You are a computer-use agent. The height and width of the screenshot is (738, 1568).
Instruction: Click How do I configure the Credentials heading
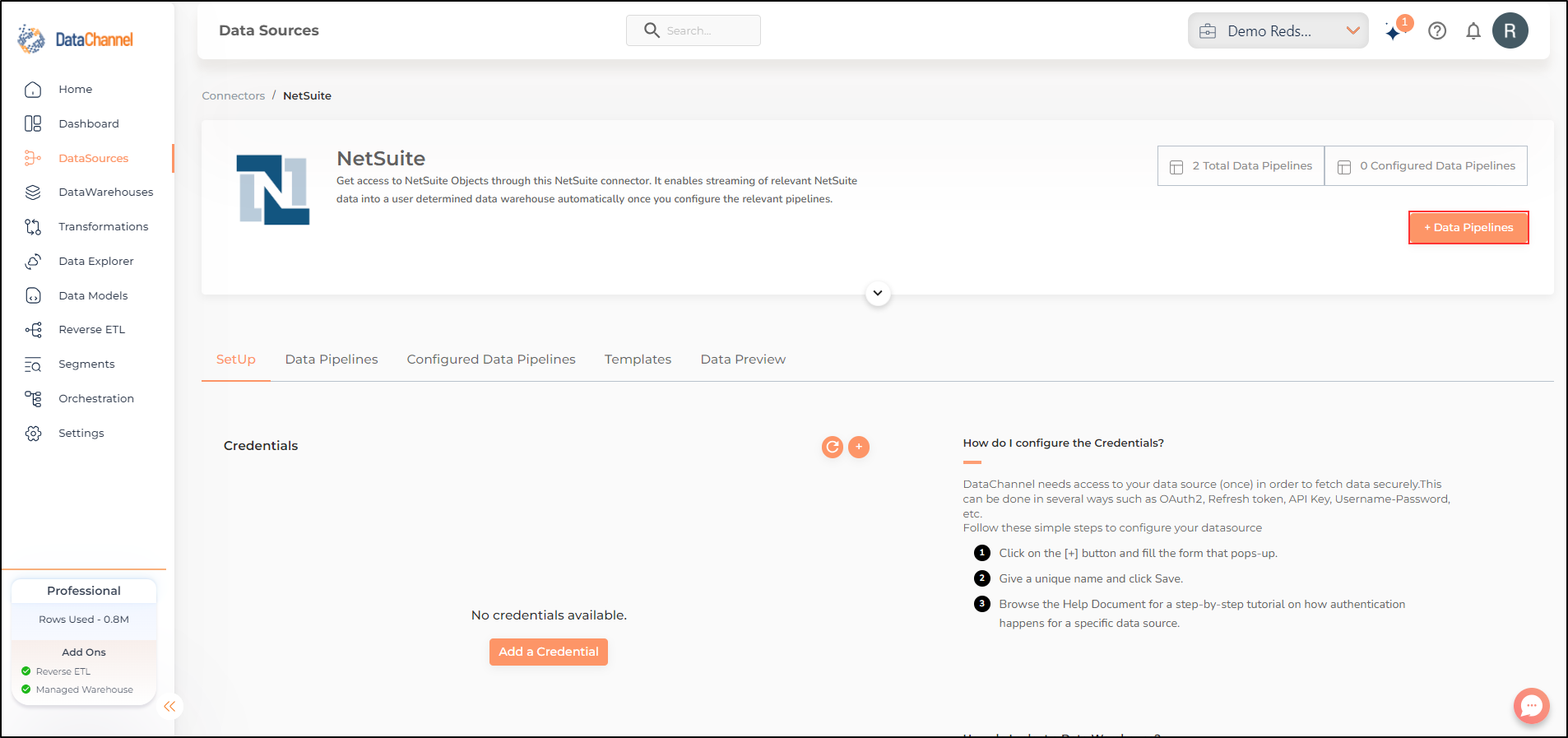coord(1064,443)
